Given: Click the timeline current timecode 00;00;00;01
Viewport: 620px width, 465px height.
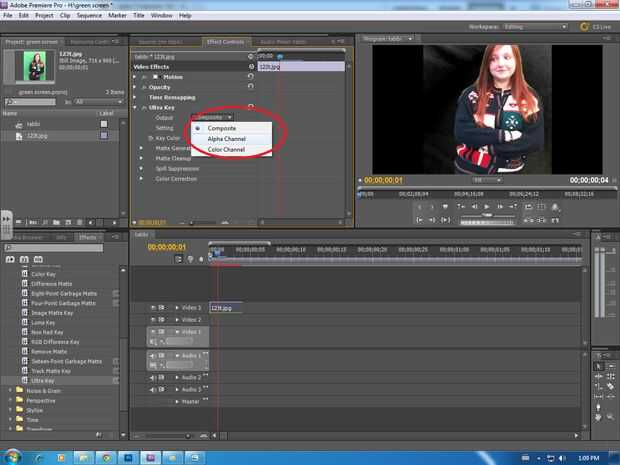Looking at the screenshot, I should point(166,247).
